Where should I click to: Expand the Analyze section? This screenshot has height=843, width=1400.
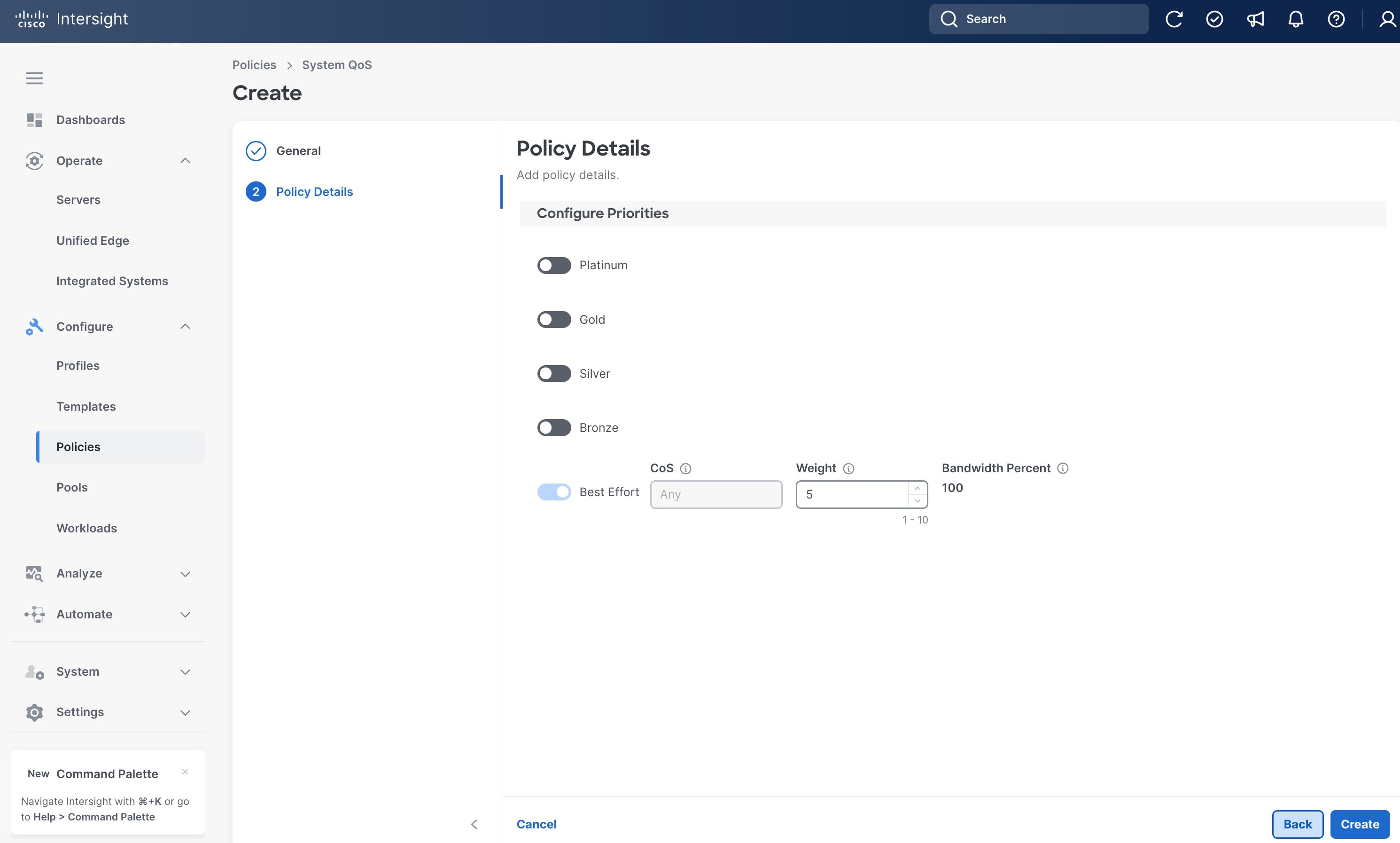185,574
